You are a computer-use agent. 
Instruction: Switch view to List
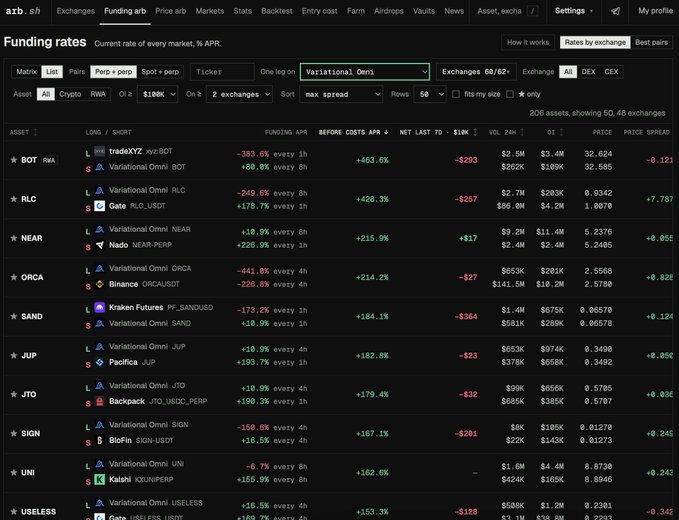click(52, 72)
